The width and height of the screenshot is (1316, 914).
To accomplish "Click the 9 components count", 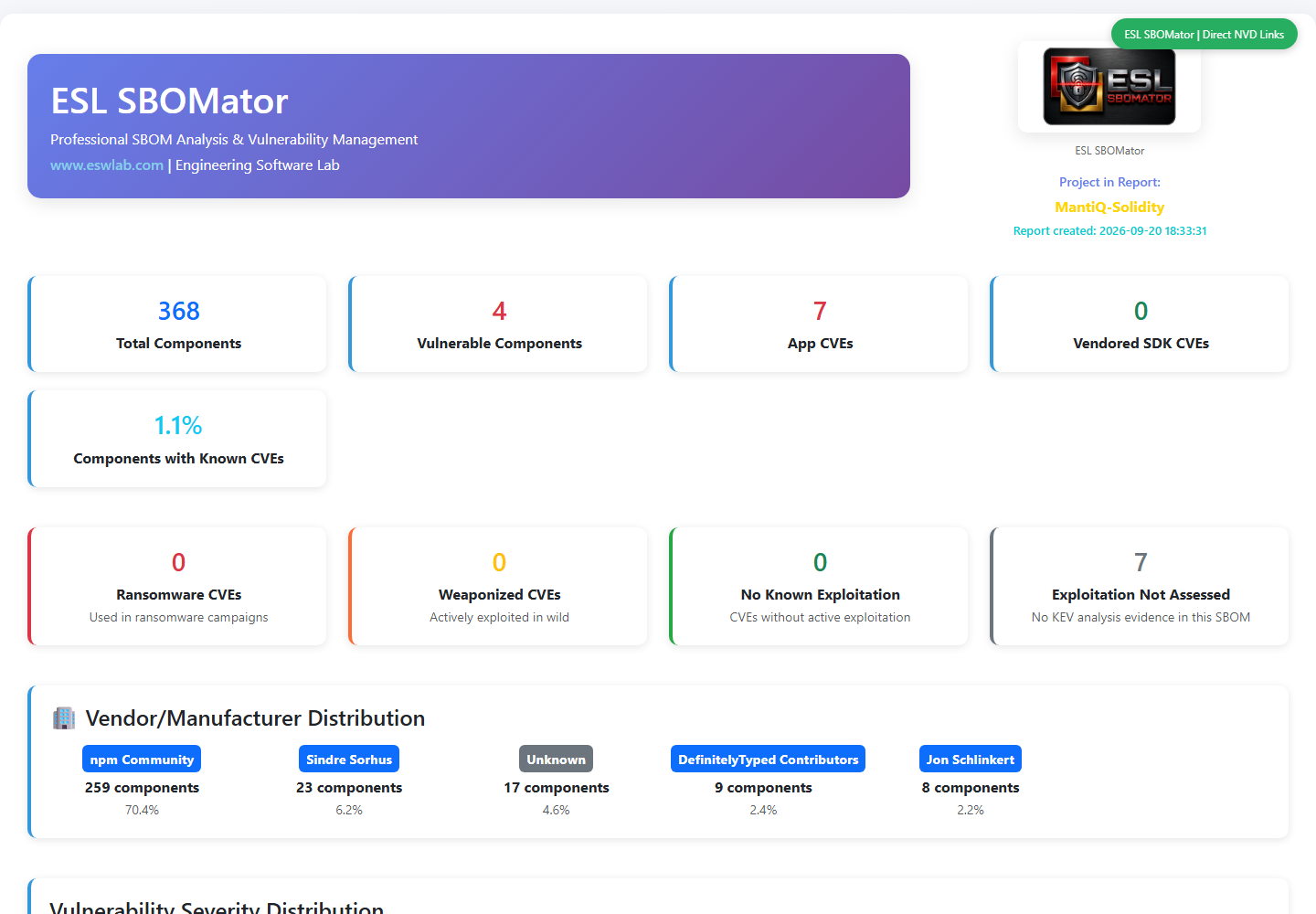I will click(763, 788).
